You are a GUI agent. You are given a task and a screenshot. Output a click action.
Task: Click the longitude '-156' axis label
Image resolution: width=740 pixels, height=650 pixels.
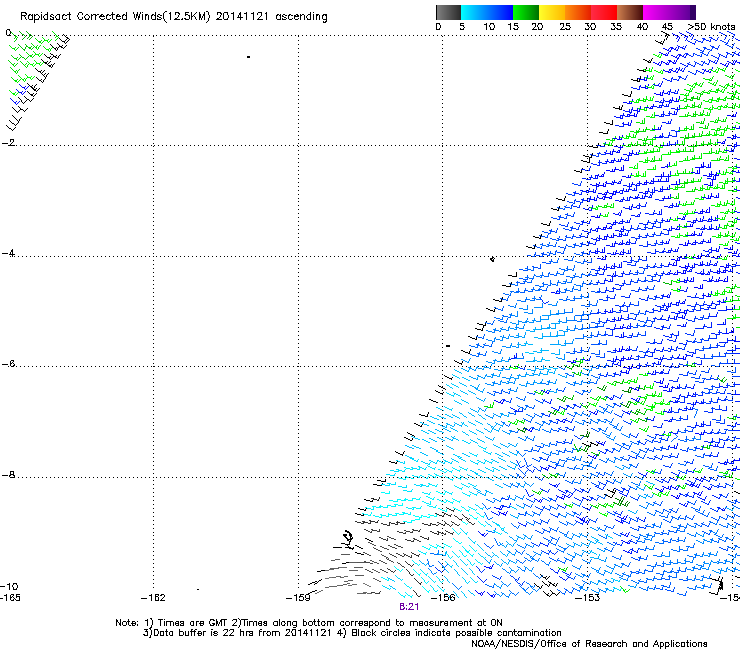tap(443, 598)
